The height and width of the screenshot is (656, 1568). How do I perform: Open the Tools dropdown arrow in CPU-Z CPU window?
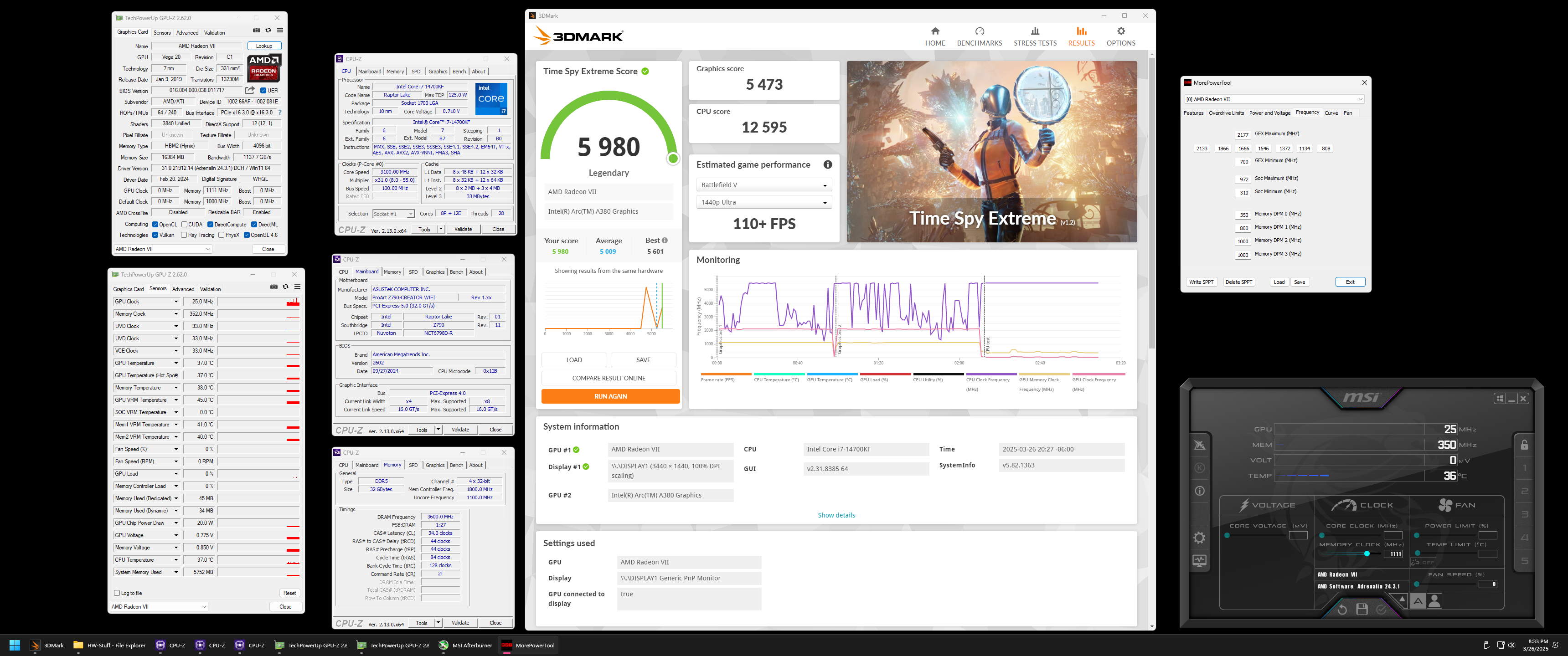[x=441, y=230]
